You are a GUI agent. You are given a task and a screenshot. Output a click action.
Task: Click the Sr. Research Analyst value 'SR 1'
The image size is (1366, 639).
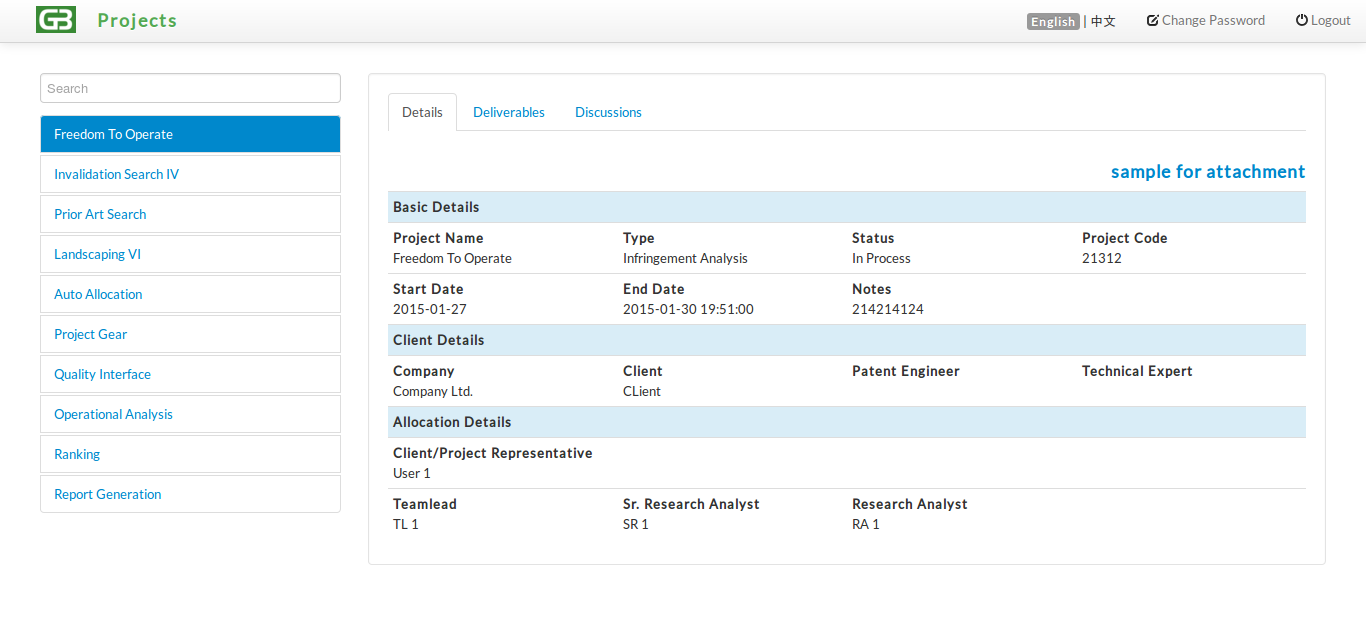click(636, 524)
